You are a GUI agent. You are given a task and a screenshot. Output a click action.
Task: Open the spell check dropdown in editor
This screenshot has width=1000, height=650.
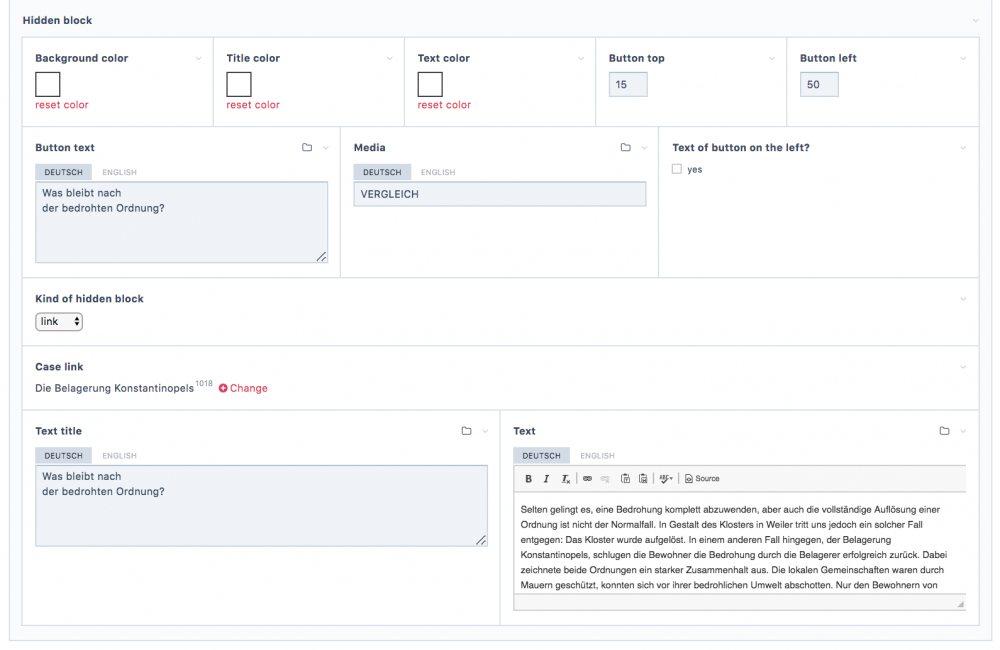[x=666, y=479]
